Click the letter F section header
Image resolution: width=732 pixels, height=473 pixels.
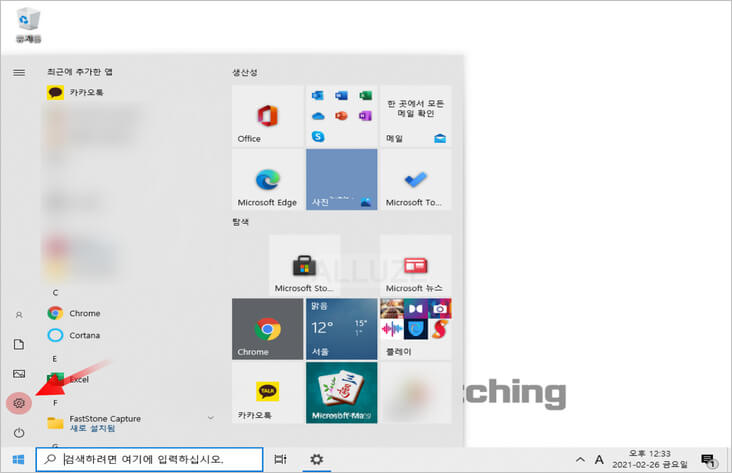click(55, 402)
